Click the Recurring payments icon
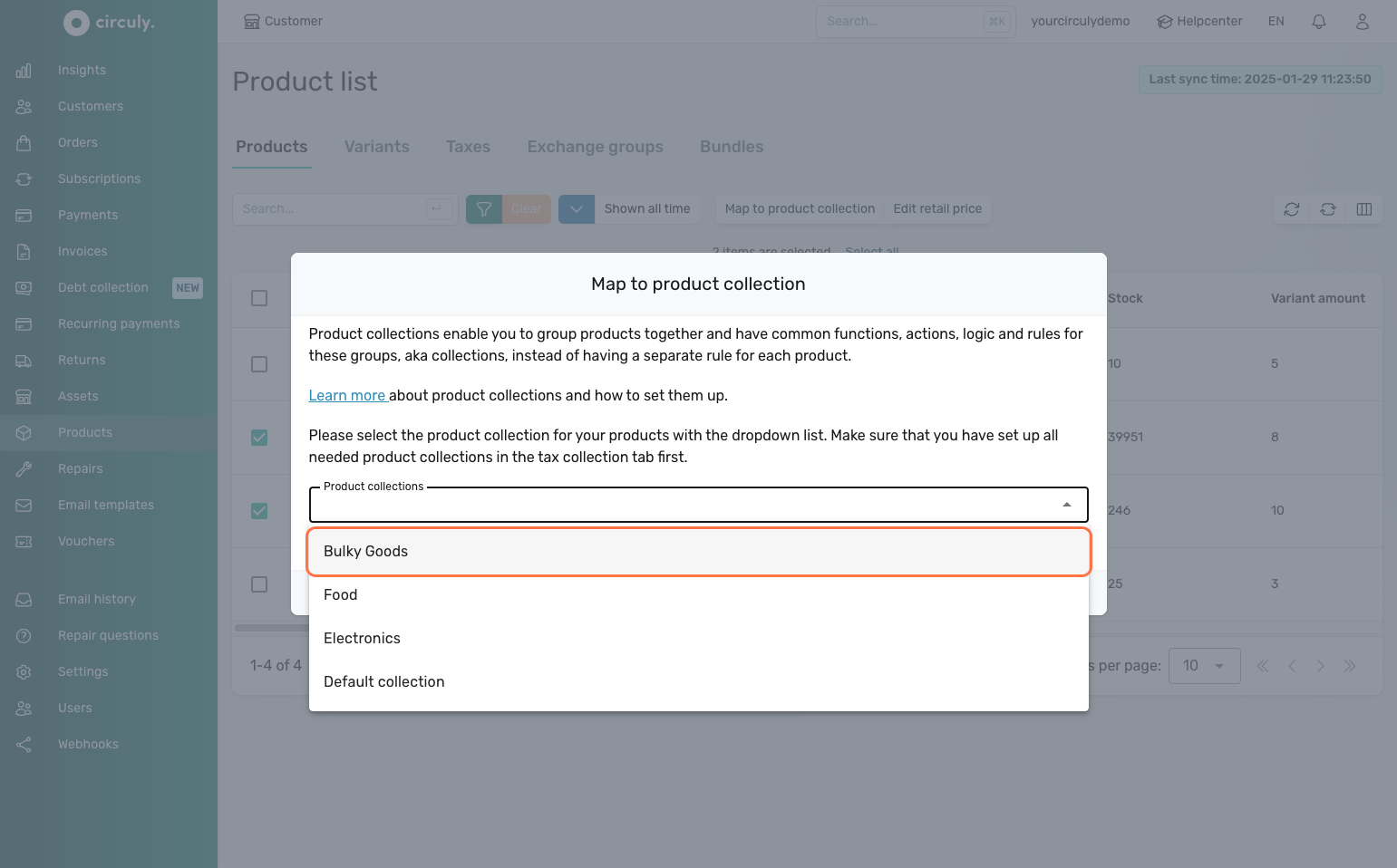This screenshot has height=868, width=1397. (x=24, y=323)
